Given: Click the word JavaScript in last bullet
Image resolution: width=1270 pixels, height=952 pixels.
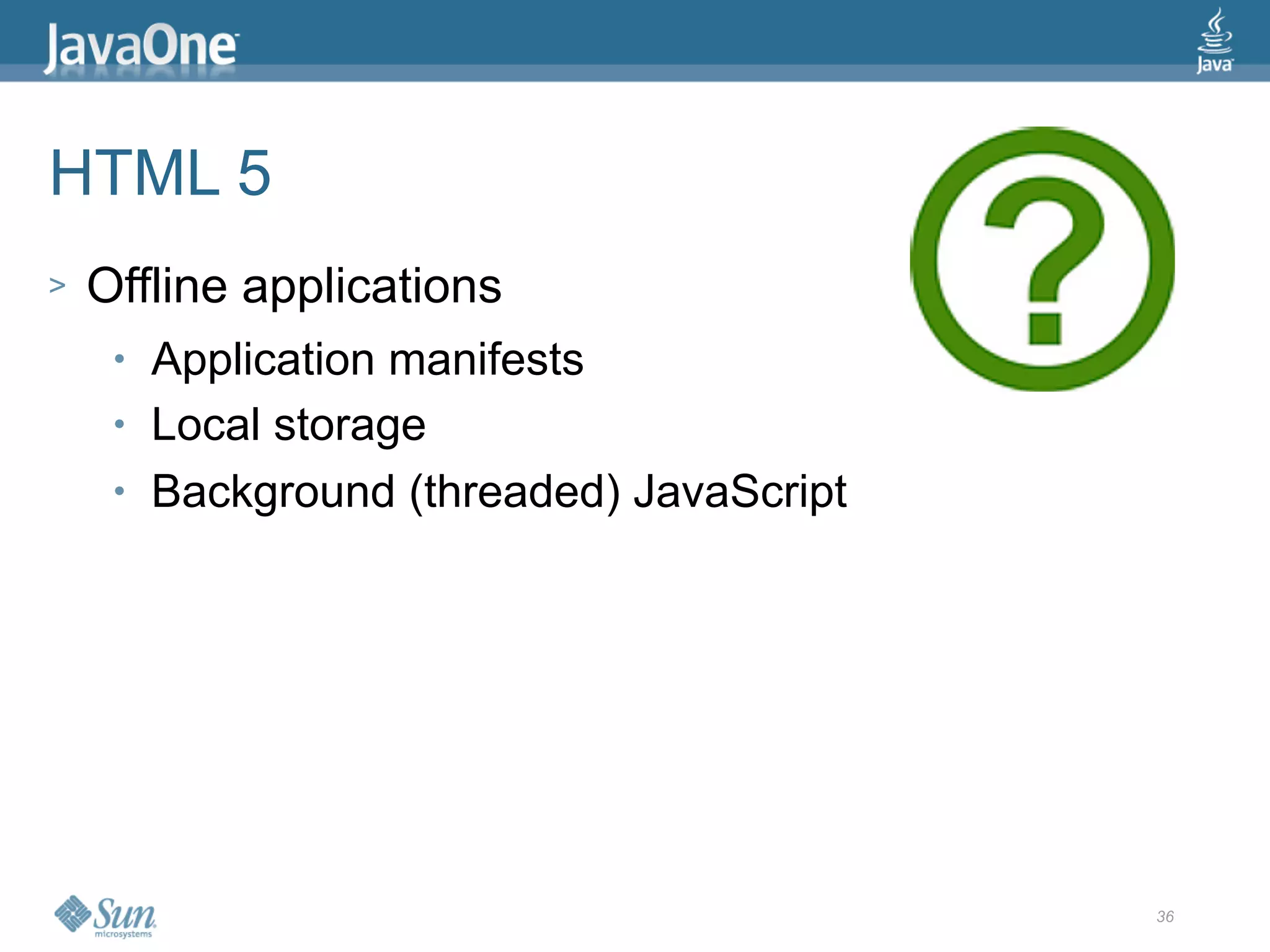Looking at the screenshot, I should (x=739, y=491).
